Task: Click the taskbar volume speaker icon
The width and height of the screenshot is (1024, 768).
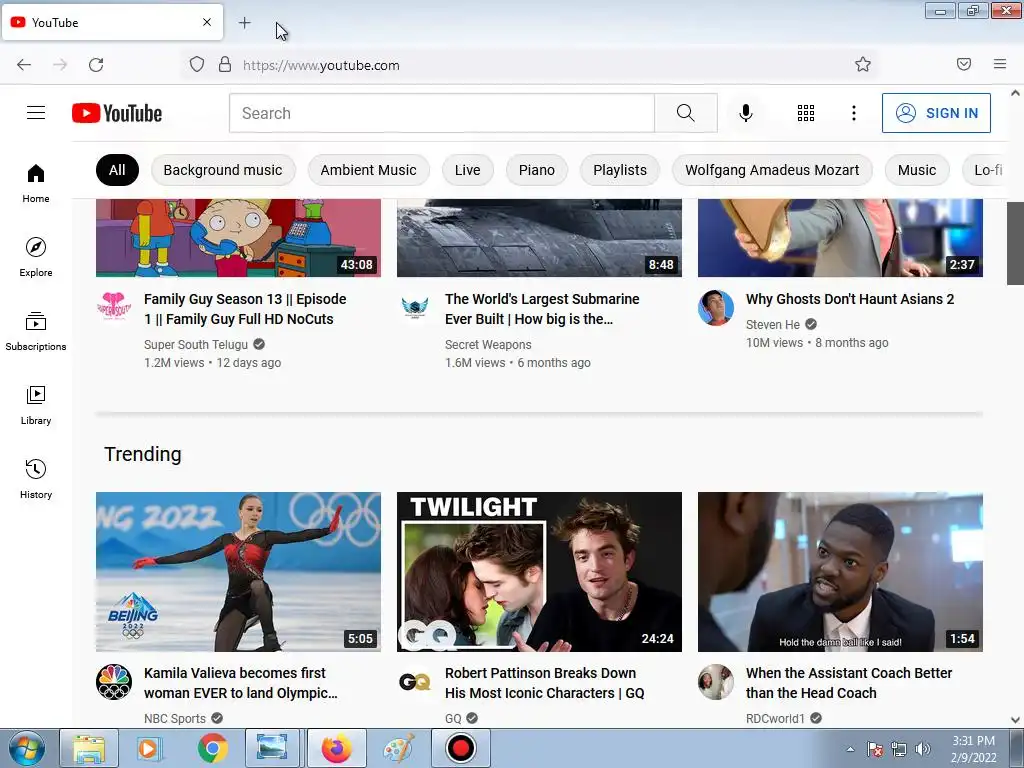Action: (x=923, y=749)
